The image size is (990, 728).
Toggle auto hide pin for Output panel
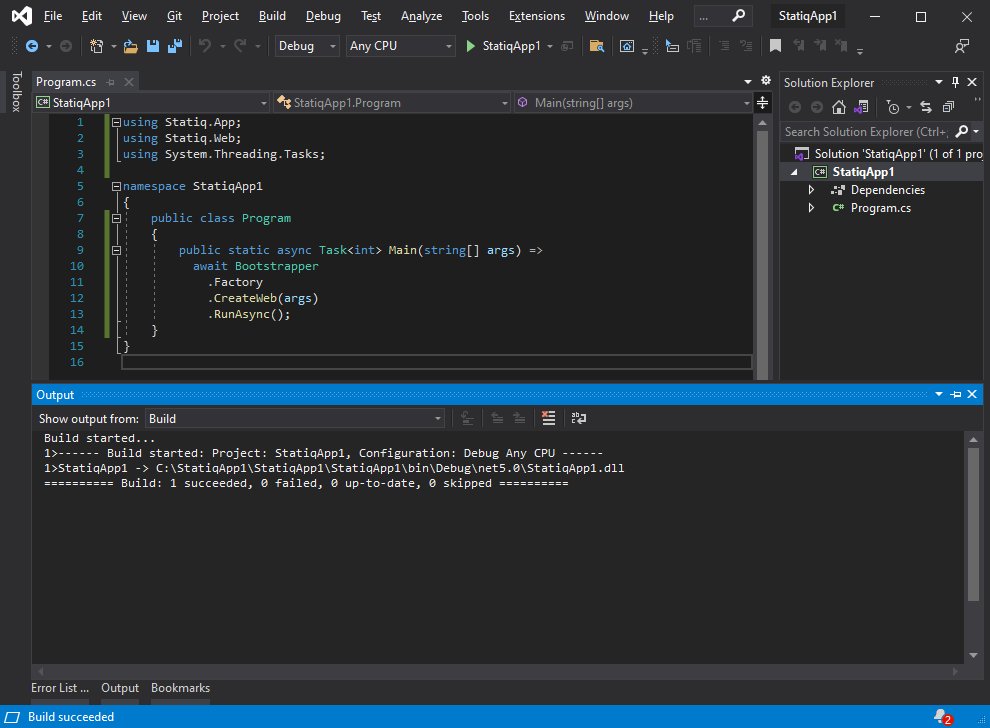956,395
